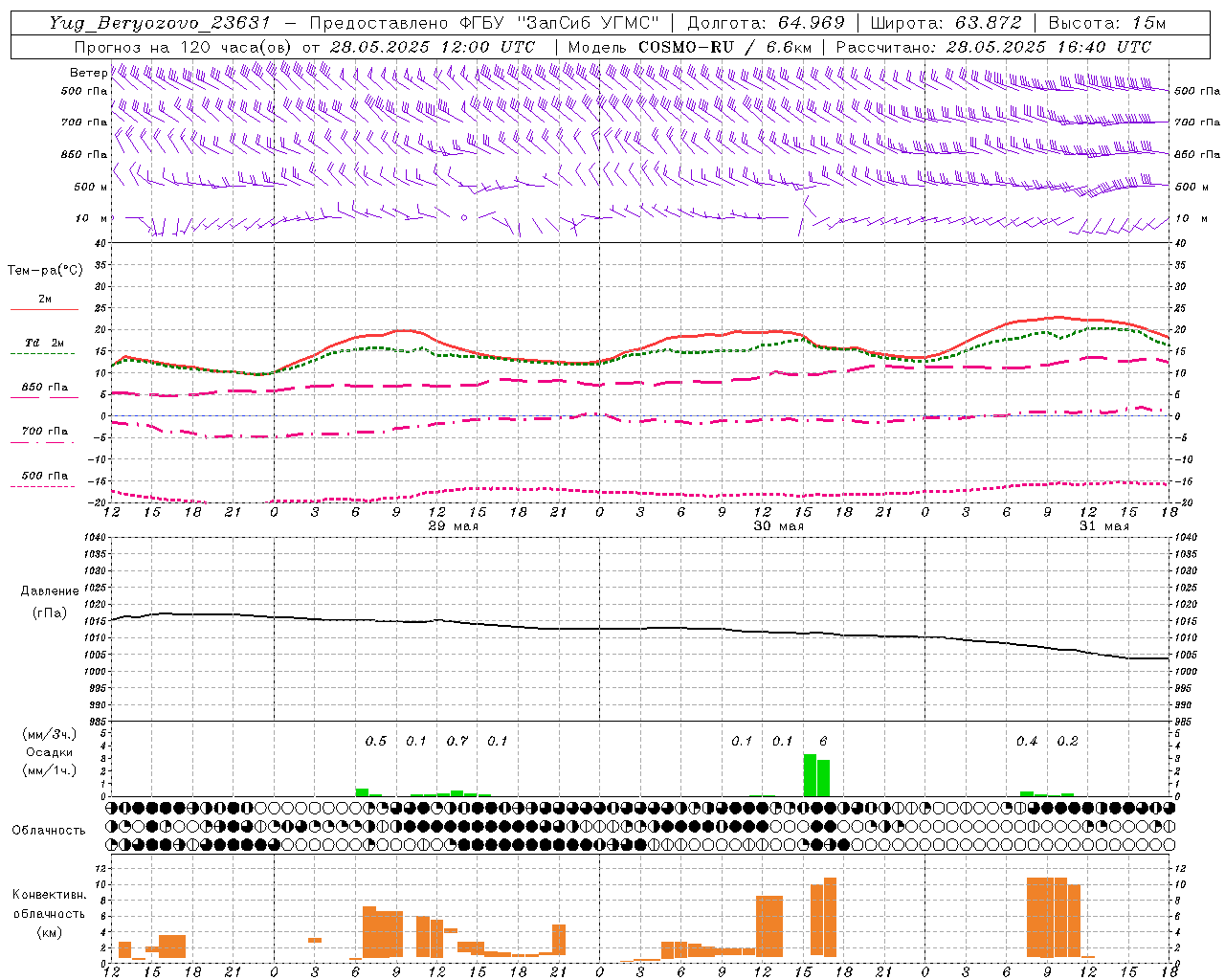The width and height of the screenshot is (1225, 980).
Task: Click the Ветер panel label
Action: point(88,73)
